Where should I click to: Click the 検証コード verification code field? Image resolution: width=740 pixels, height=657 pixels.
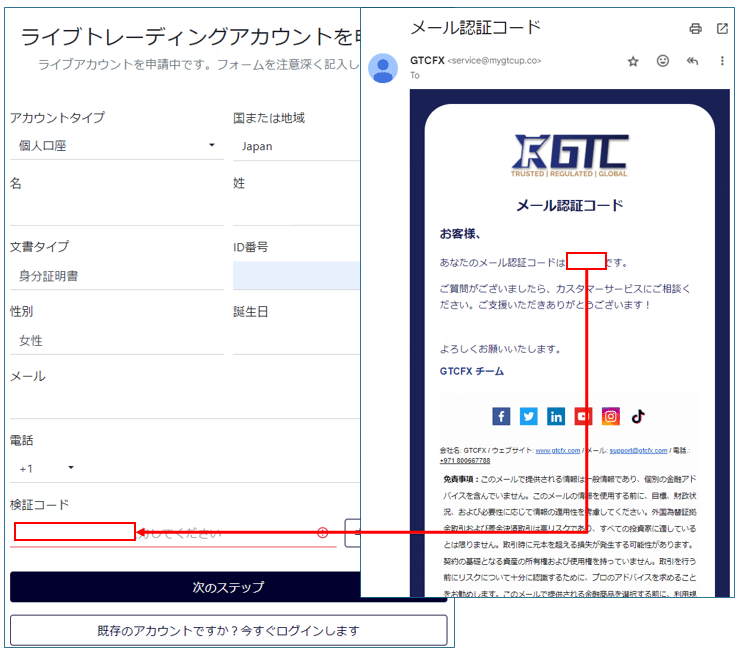click(173, 533)
